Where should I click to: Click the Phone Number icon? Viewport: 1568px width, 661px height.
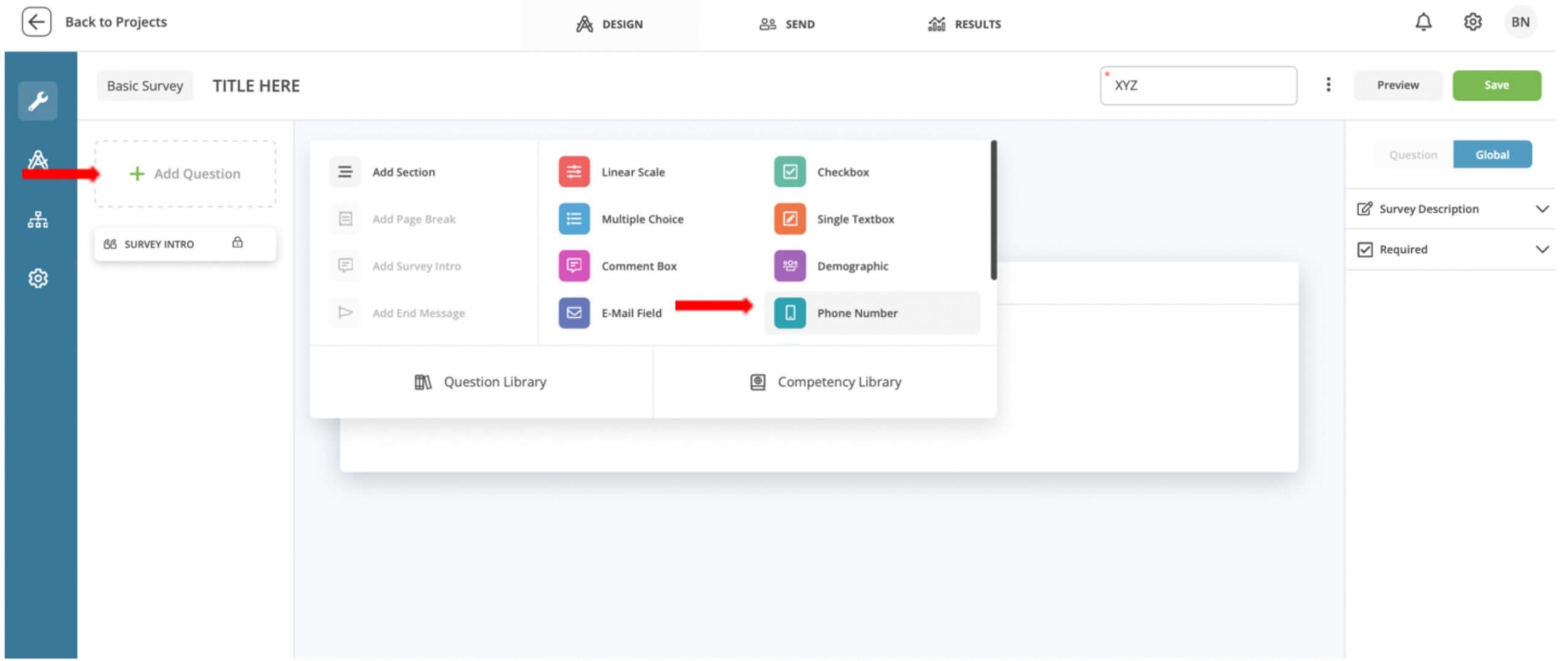(x=790, y=313)
